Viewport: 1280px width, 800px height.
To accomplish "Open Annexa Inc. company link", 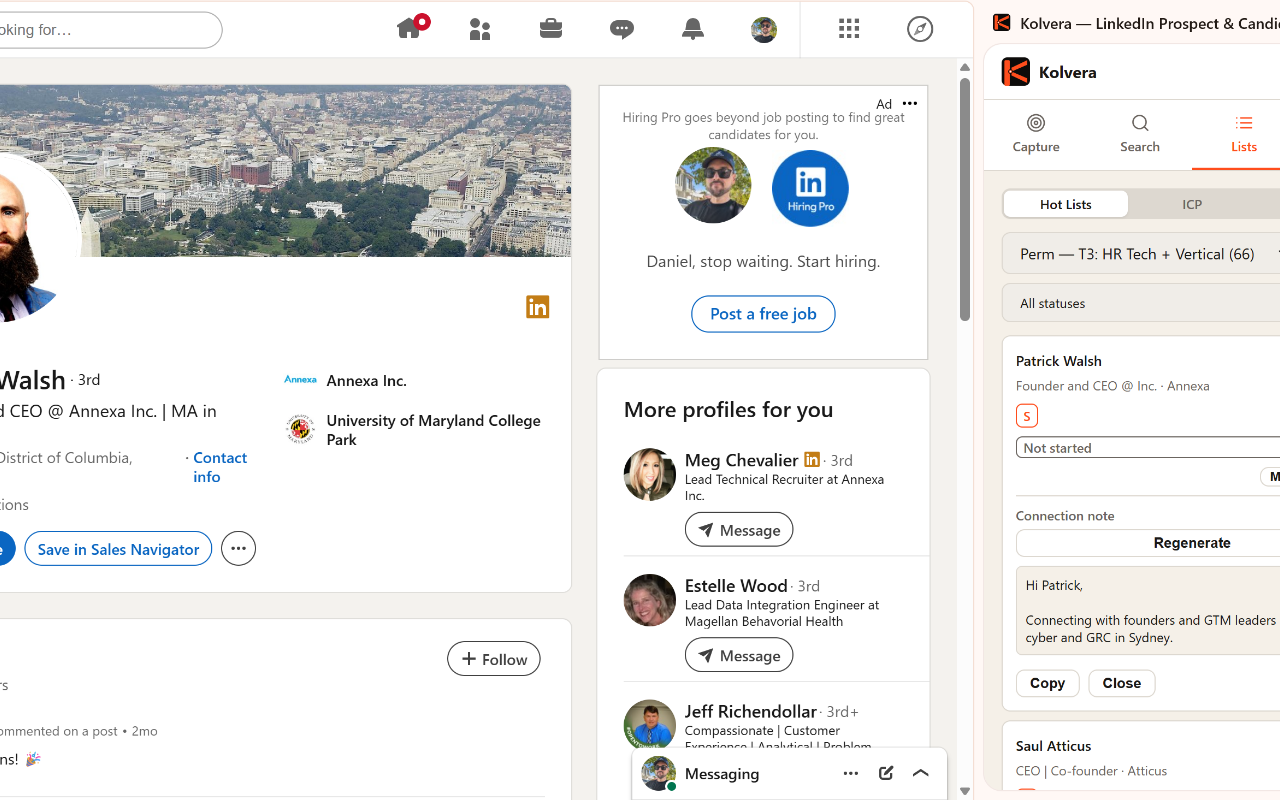I will coord(366,380).
